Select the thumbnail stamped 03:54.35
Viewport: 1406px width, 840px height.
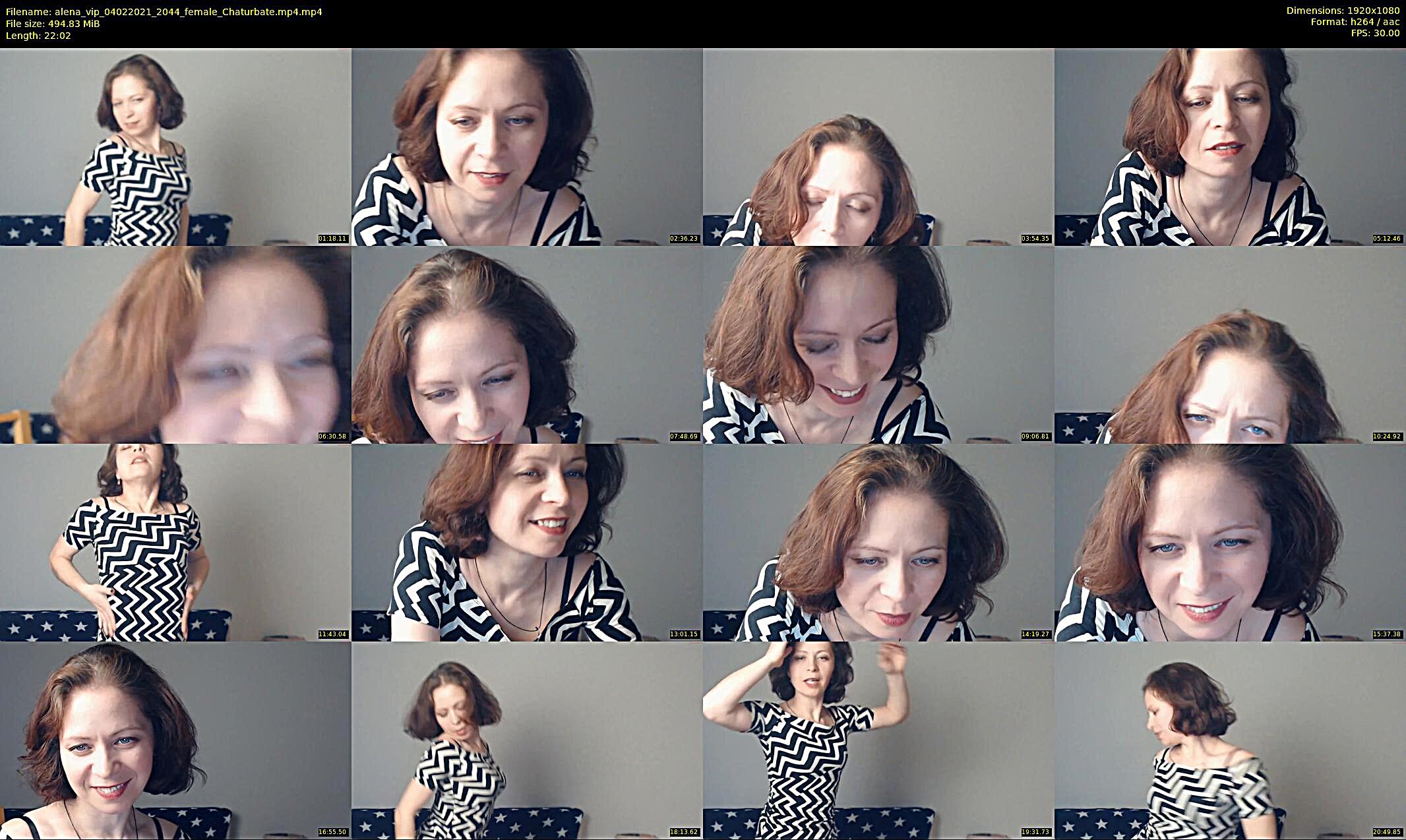(878, 146)
